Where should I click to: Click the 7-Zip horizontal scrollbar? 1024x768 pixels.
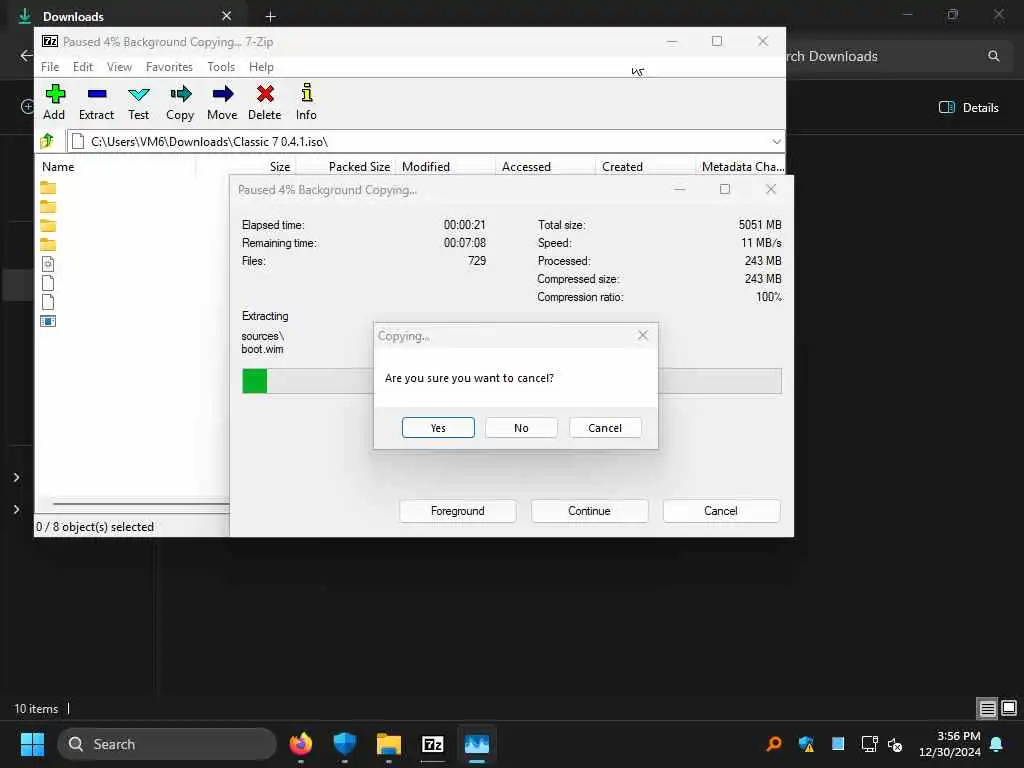click(140, 504)
